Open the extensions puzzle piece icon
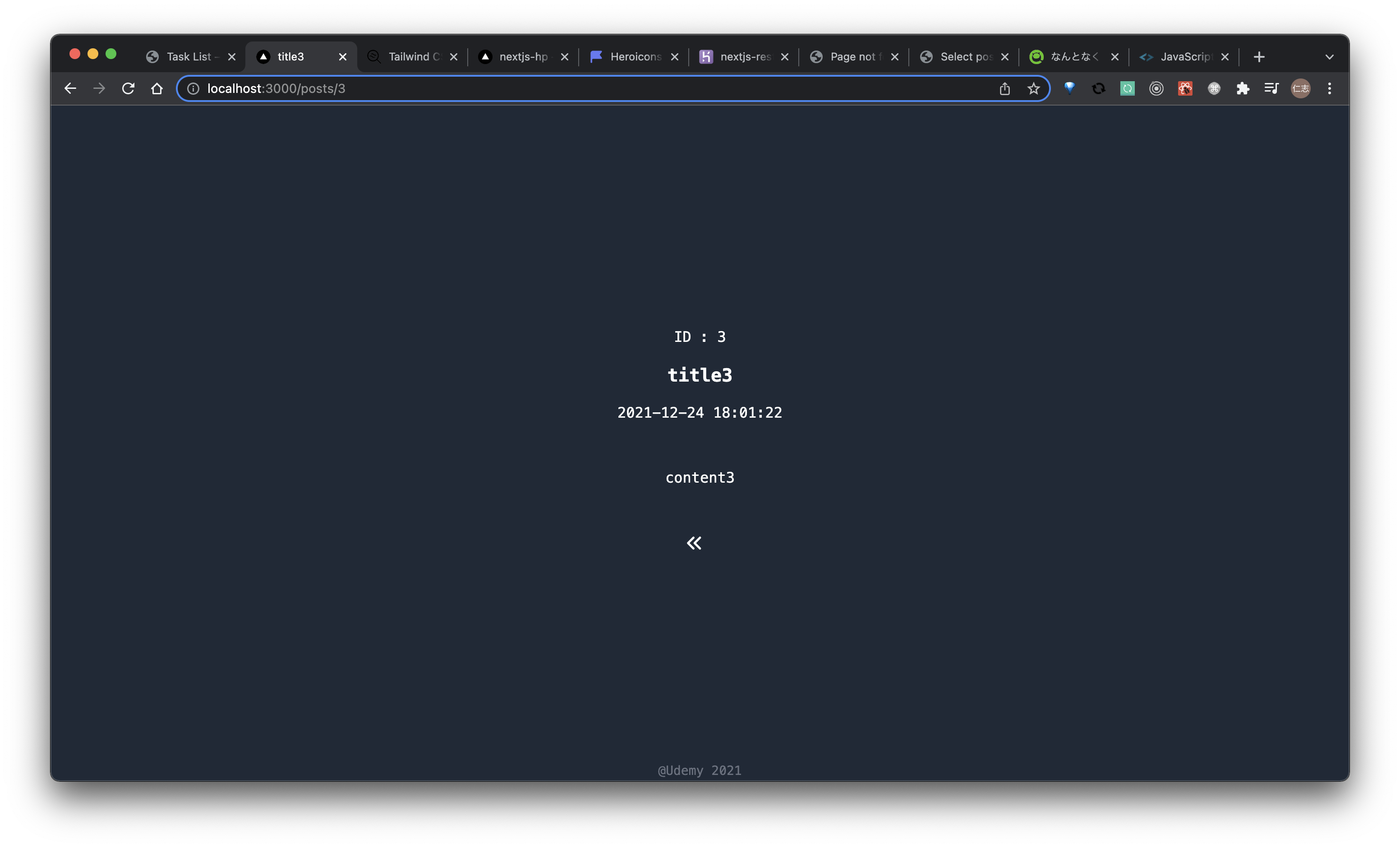 [x=1243, y=89]
